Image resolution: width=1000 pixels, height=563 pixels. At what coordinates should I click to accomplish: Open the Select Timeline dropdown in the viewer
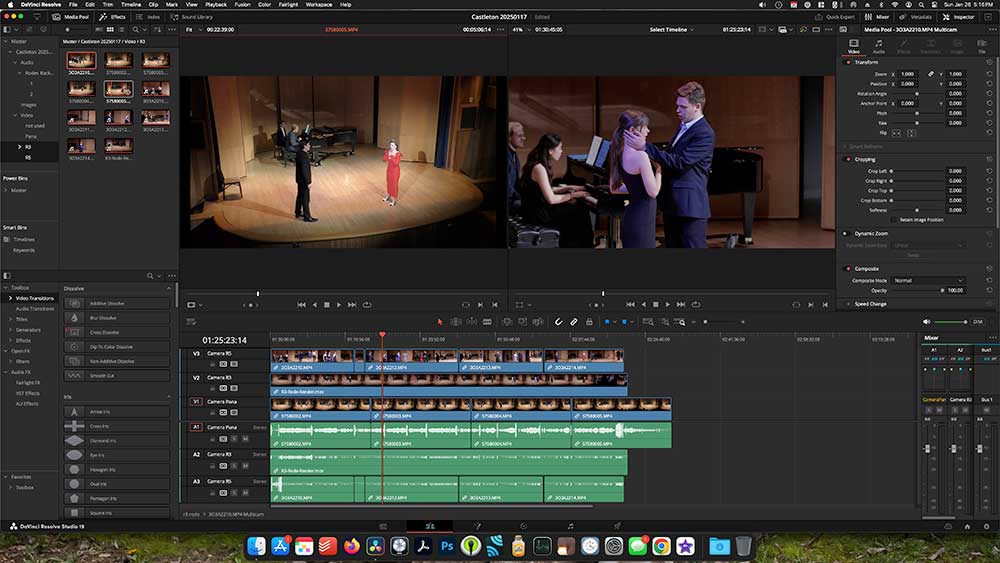[x=672, y=29]
